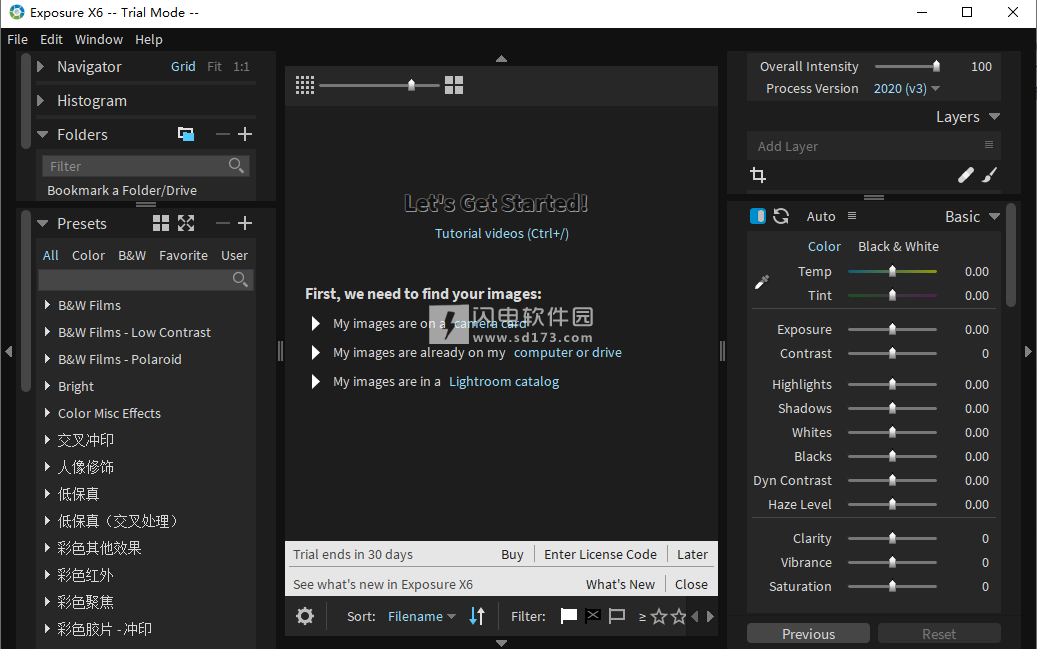Expand the Bright preset group

[x=47, y=386]
